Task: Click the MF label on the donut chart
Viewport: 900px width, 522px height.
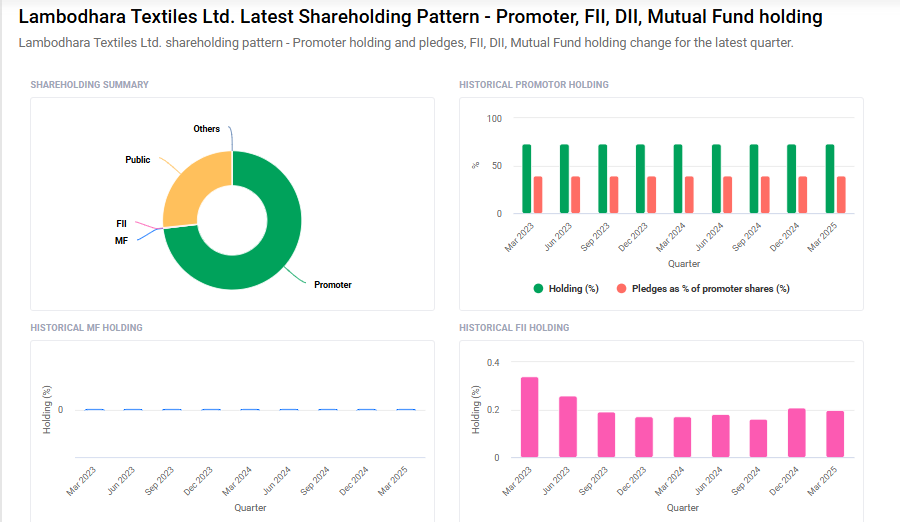Action: tap(121, 241)
